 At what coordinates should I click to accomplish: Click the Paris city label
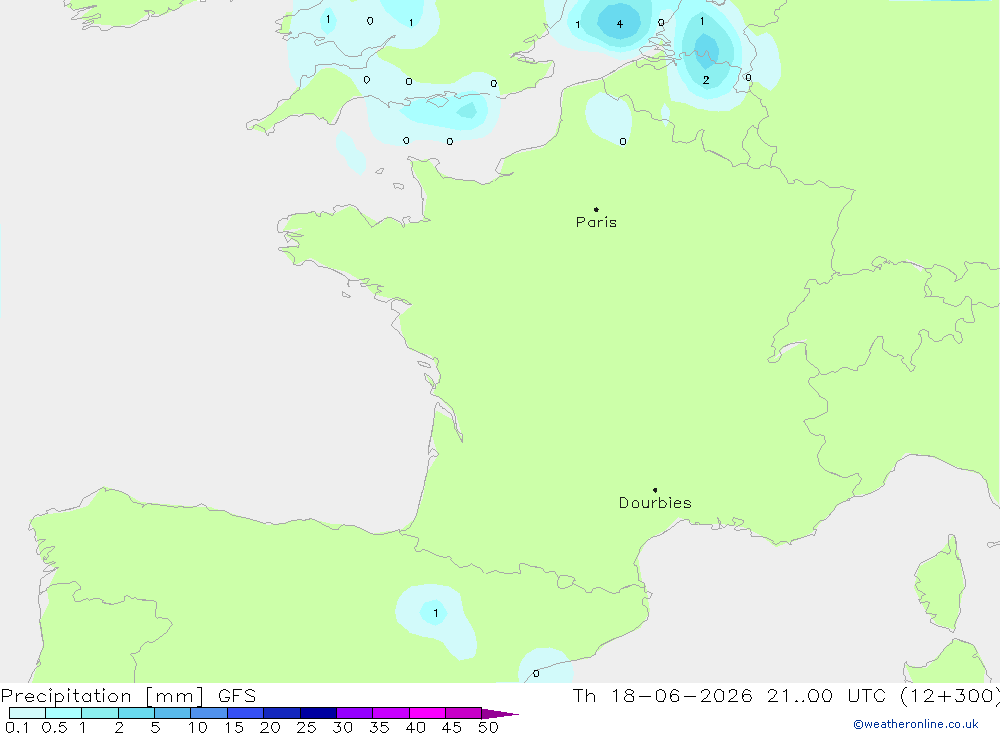(x=596, y=222)
